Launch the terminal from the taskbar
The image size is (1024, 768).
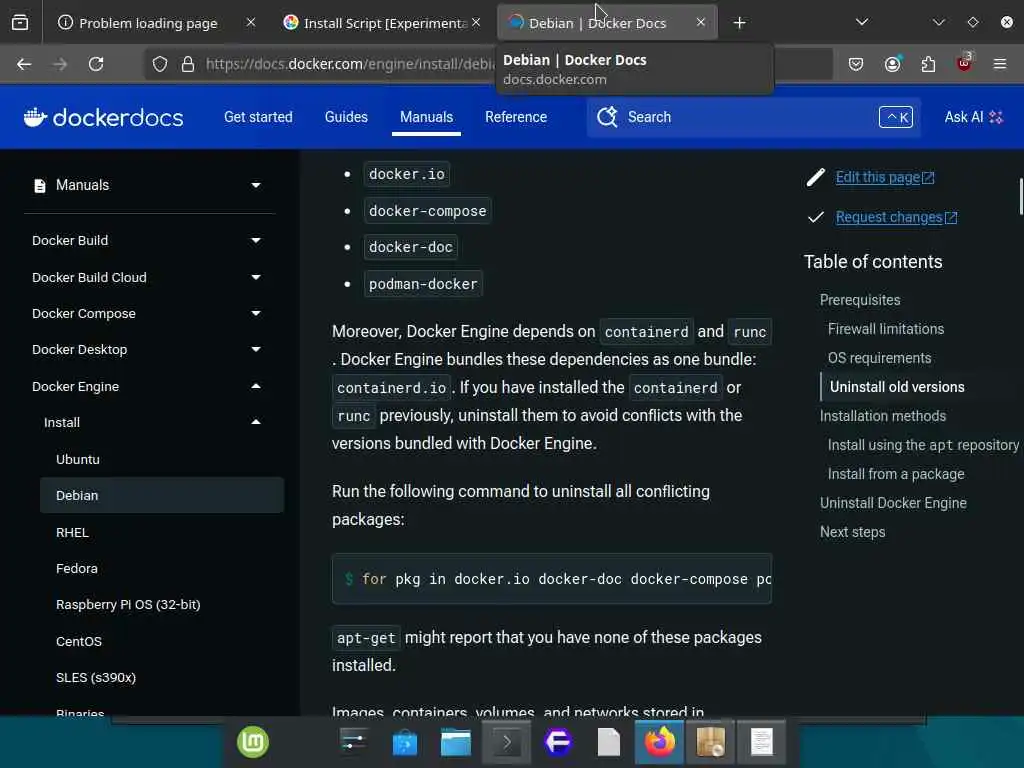pos(507,743)
